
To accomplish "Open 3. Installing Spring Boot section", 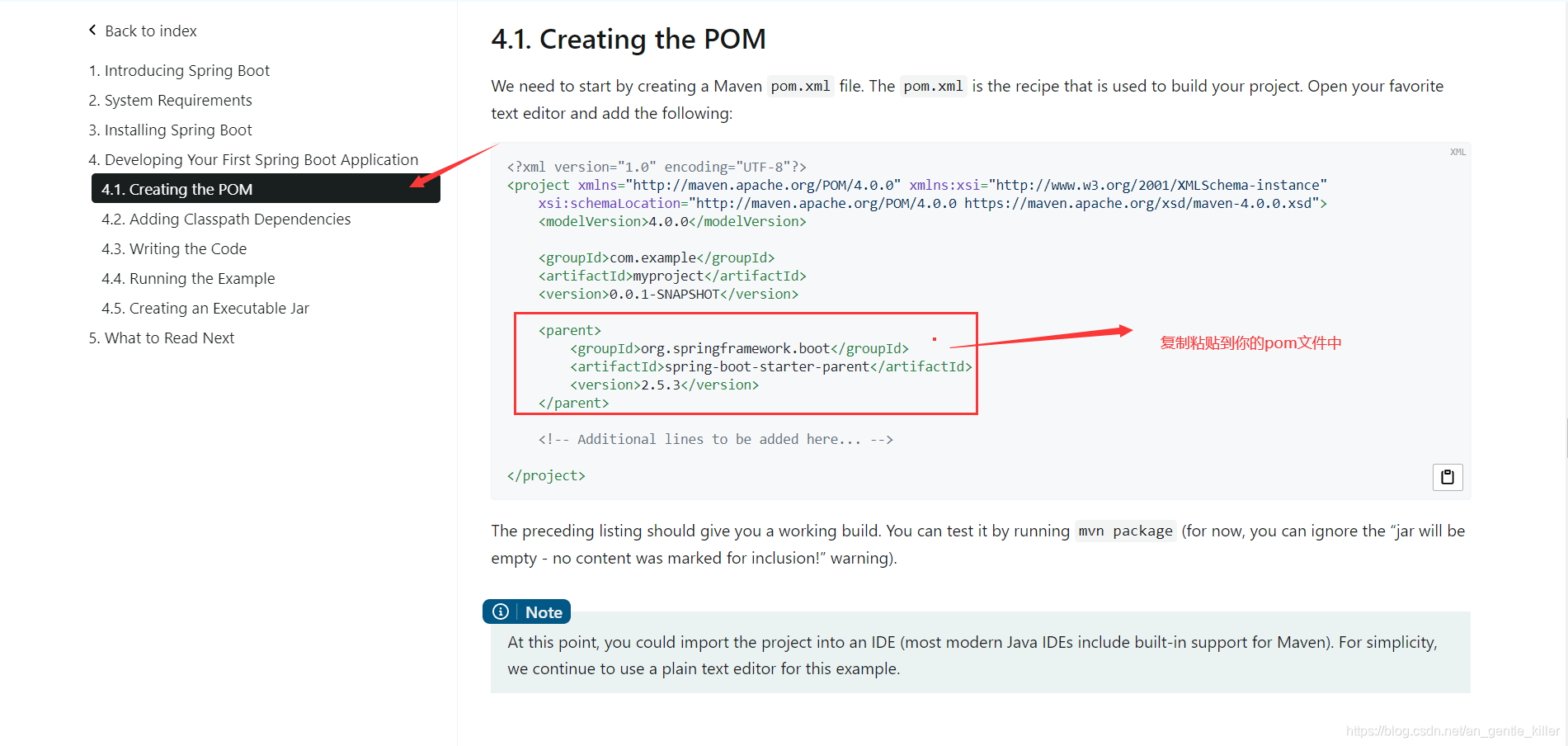I will (x=170, y=130).
